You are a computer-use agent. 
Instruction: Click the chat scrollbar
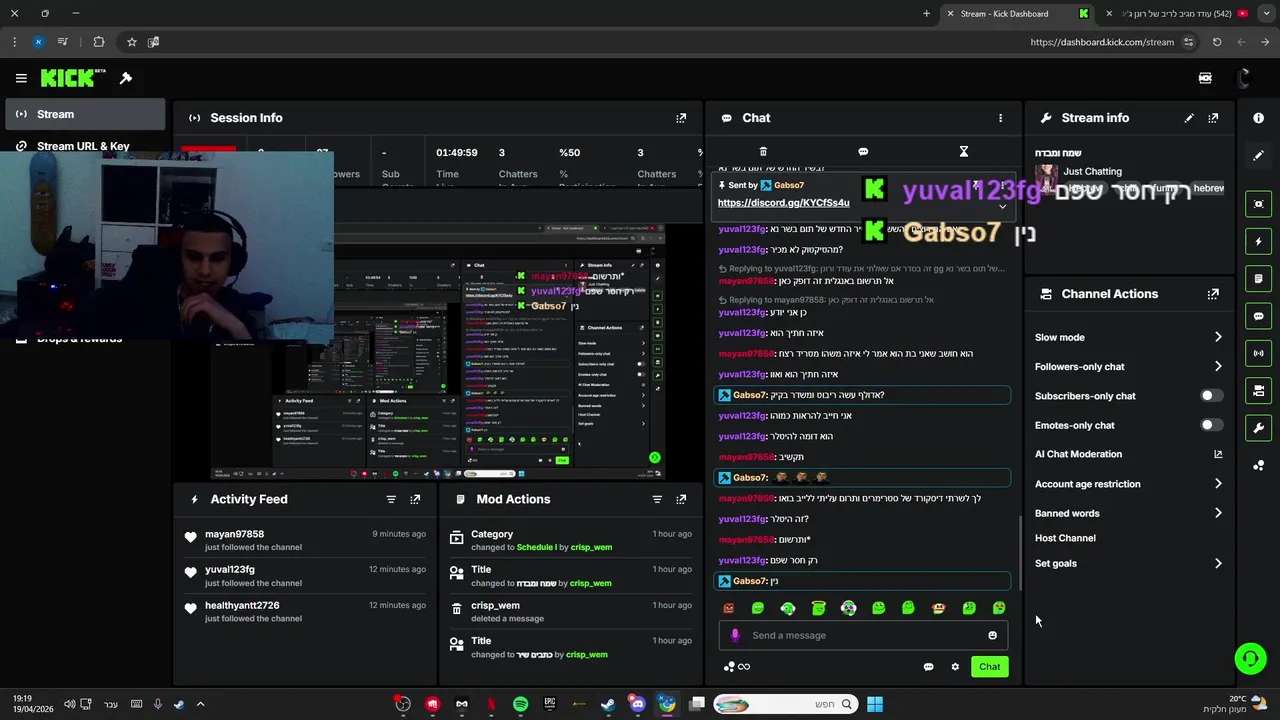pos(1020,553)
